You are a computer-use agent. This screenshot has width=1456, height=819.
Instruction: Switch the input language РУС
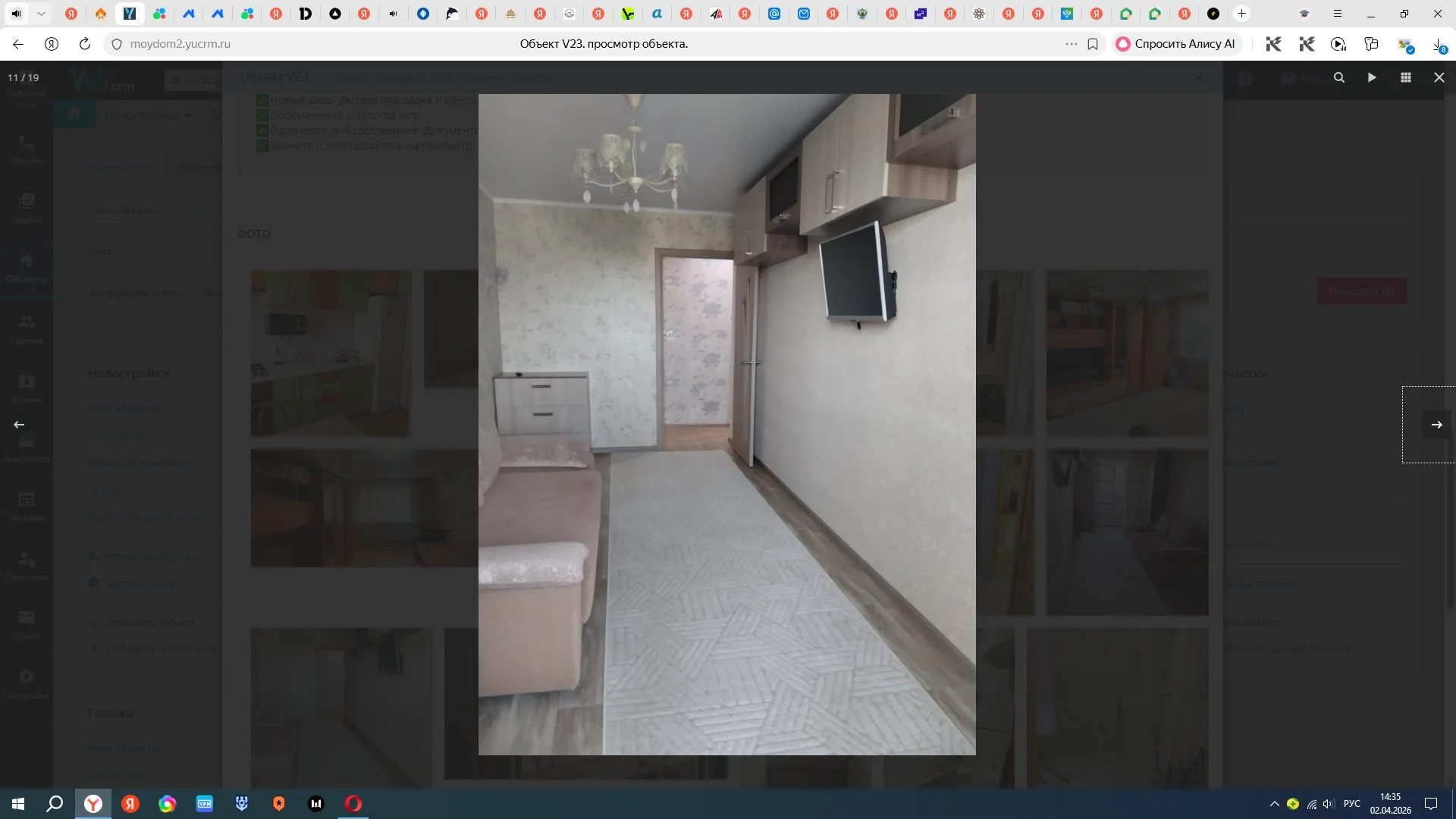[1352, 804]
